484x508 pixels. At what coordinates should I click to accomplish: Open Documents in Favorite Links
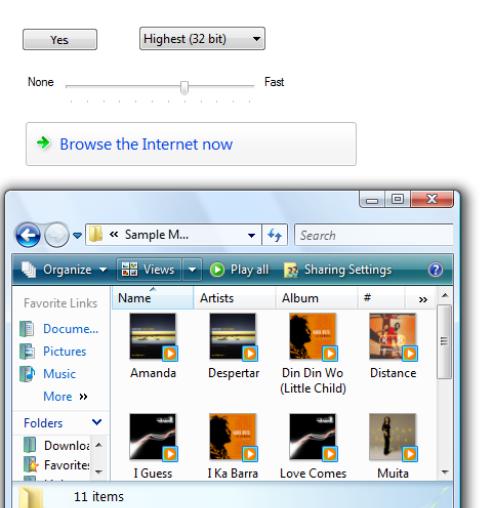71,329
